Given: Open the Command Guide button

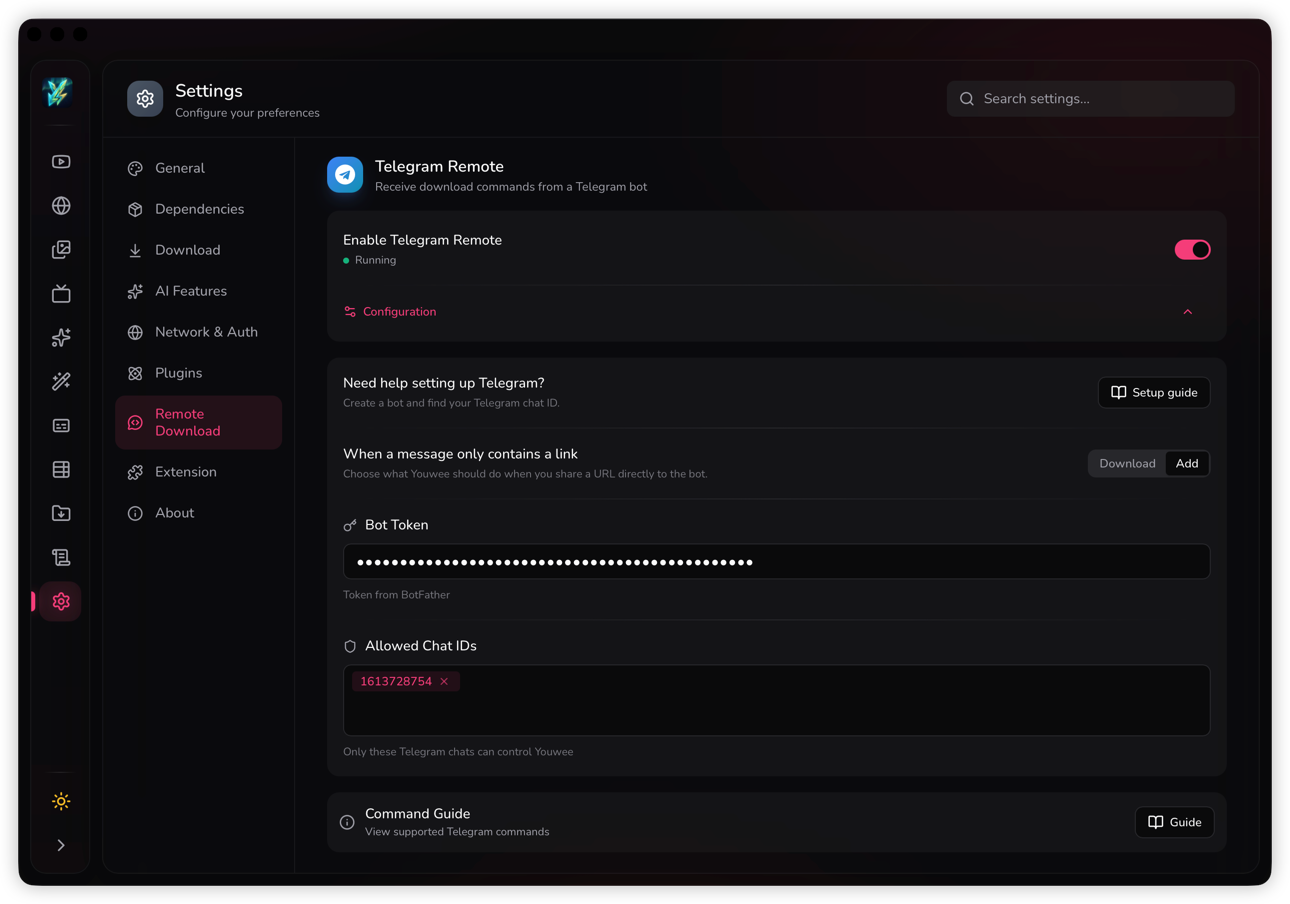Looking at the screenshot, I should tap(1174, 822).
